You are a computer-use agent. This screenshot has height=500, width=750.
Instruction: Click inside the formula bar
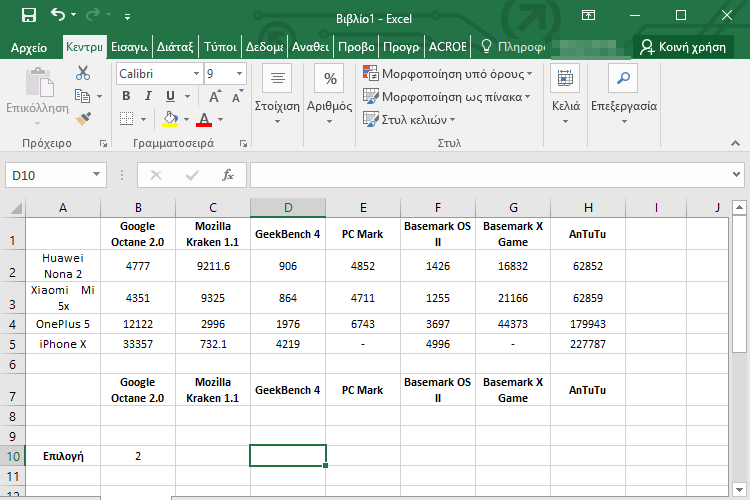[x=491, y=175]
